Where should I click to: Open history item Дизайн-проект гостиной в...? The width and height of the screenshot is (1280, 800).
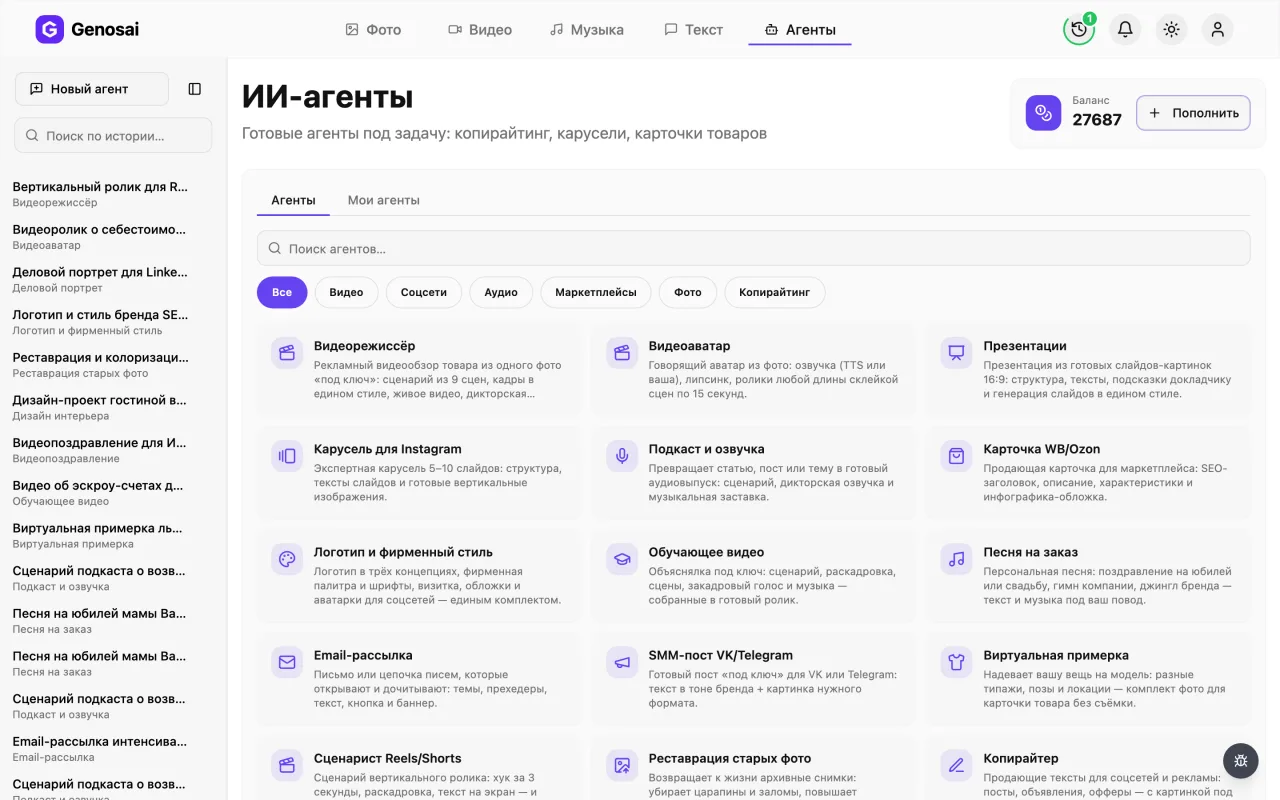pos(100,407)
